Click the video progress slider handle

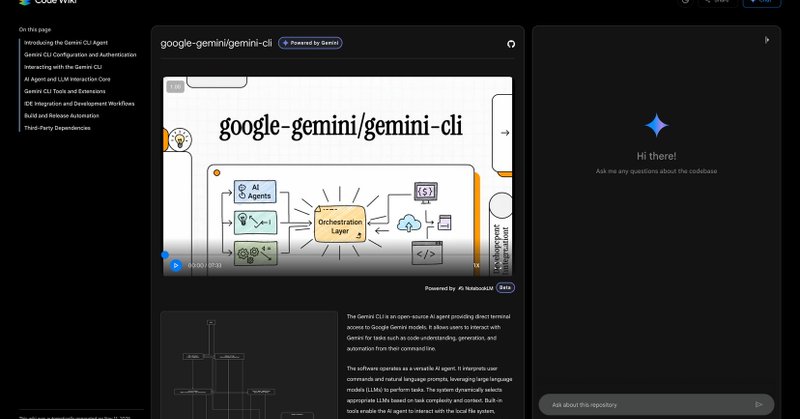pyautogui.click(x=165, y=255)
